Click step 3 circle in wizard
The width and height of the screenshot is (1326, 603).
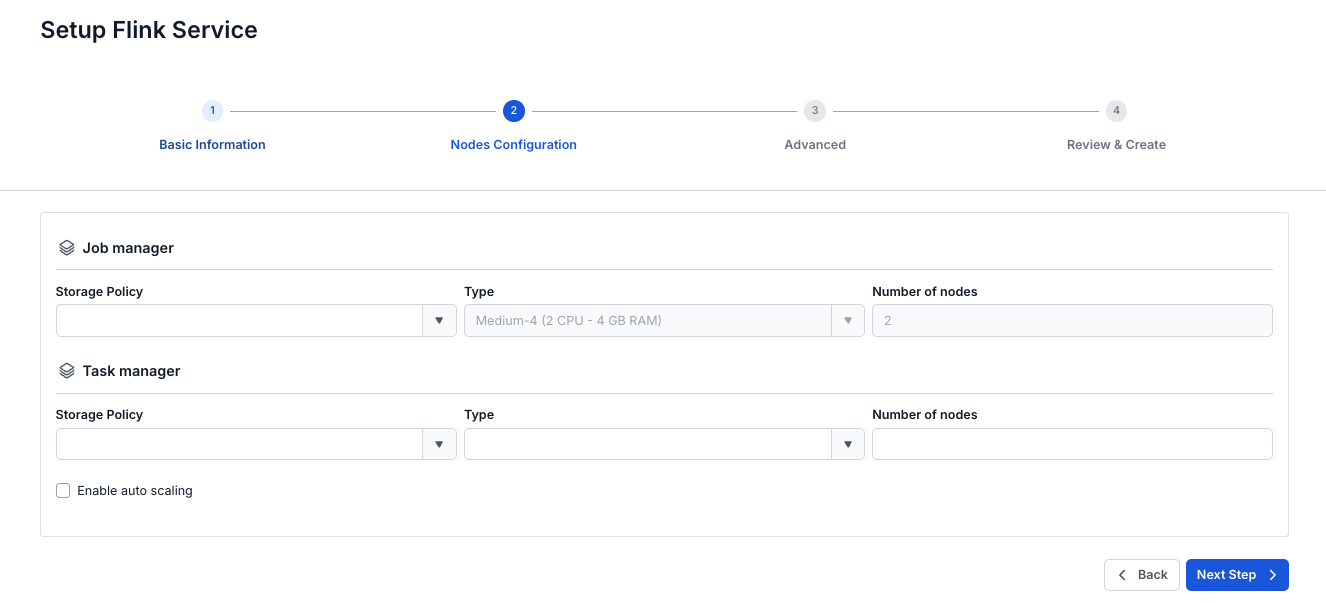(815, 111)
